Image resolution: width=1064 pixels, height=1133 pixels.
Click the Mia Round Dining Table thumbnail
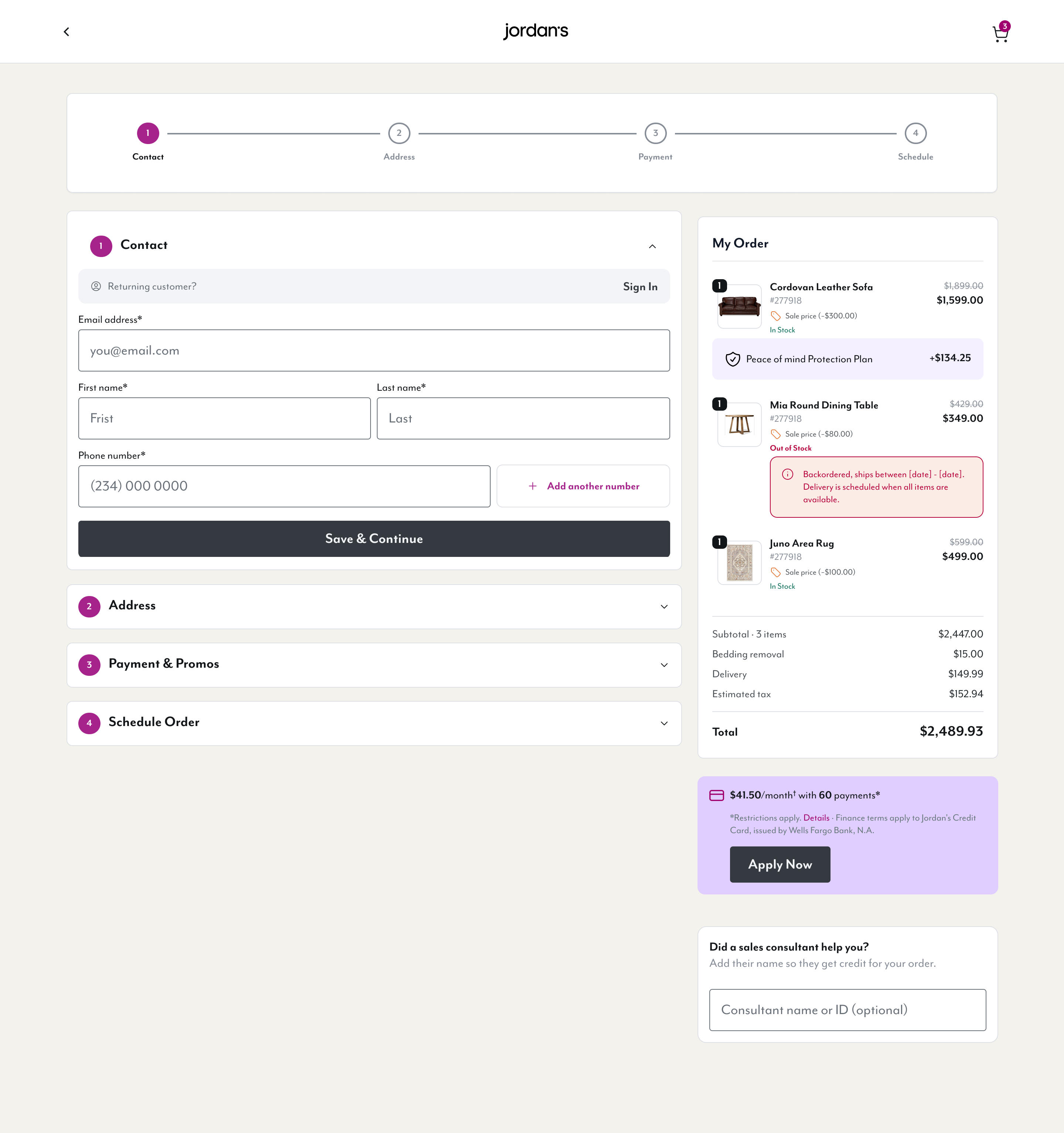click(740, 425)
